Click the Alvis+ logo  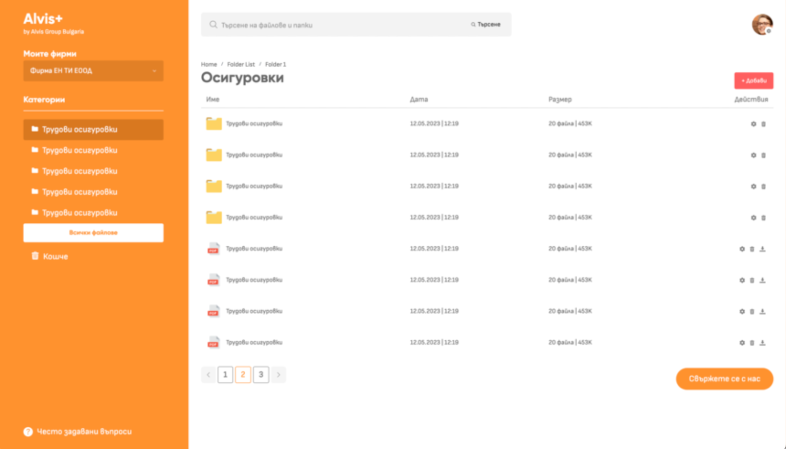[43, 19]
